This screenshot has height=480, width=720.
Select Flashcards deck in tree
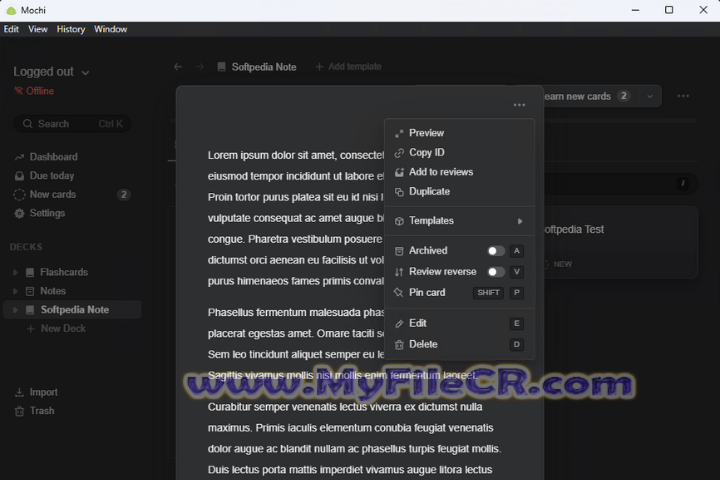64,272
